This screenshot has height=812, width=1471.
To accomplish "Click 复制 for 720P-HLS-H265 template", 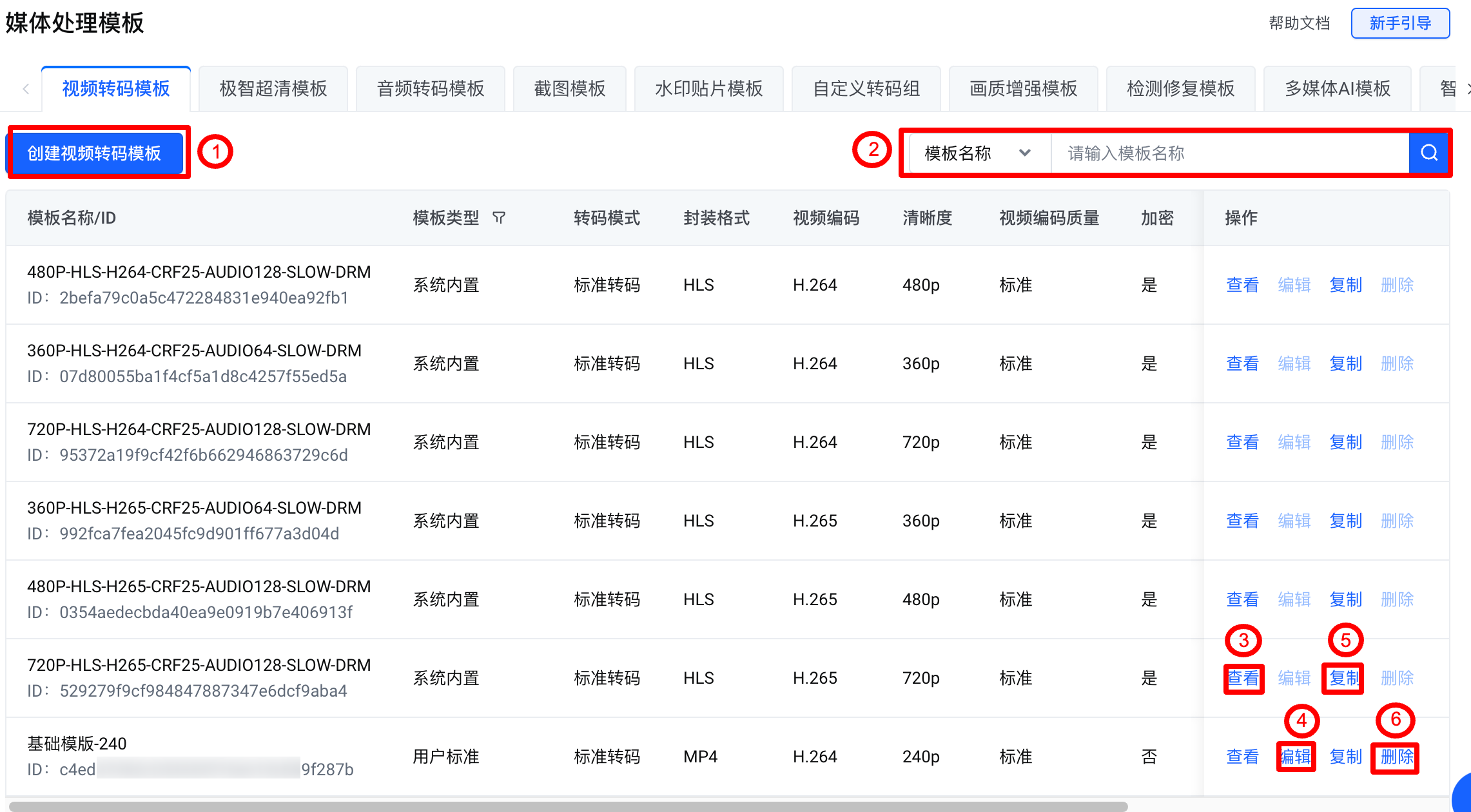I will (x=1345, y=678).
